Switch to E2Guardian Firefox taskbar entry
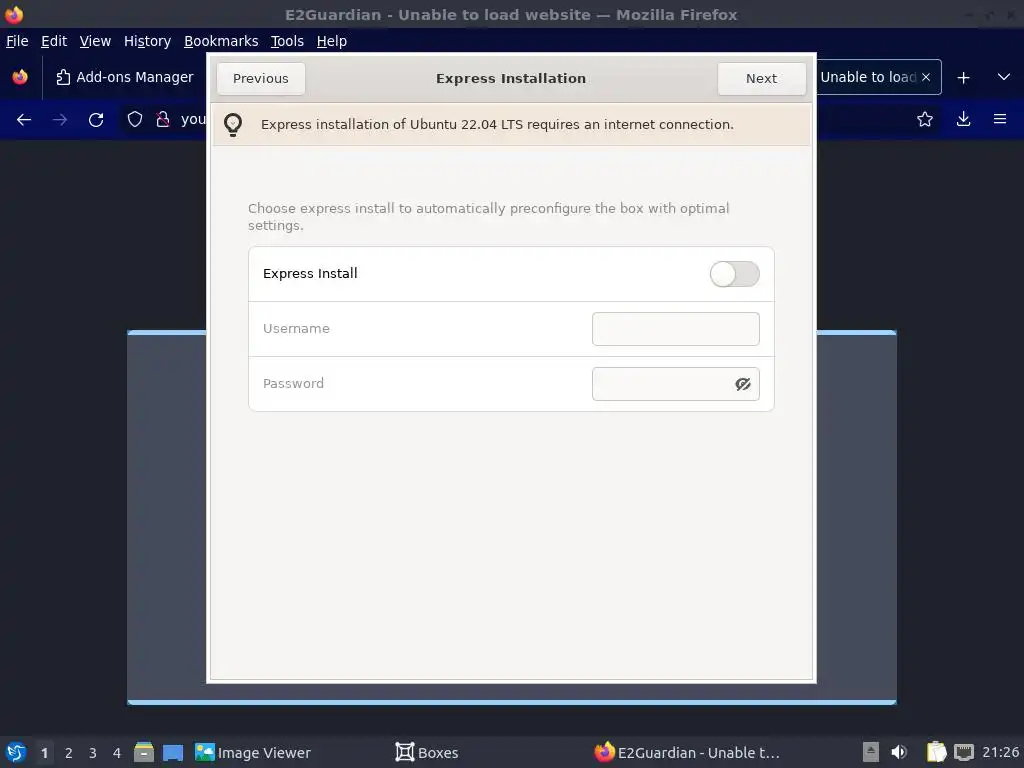1024x768 pixels. pyautogui.click(x=687, y=752)
